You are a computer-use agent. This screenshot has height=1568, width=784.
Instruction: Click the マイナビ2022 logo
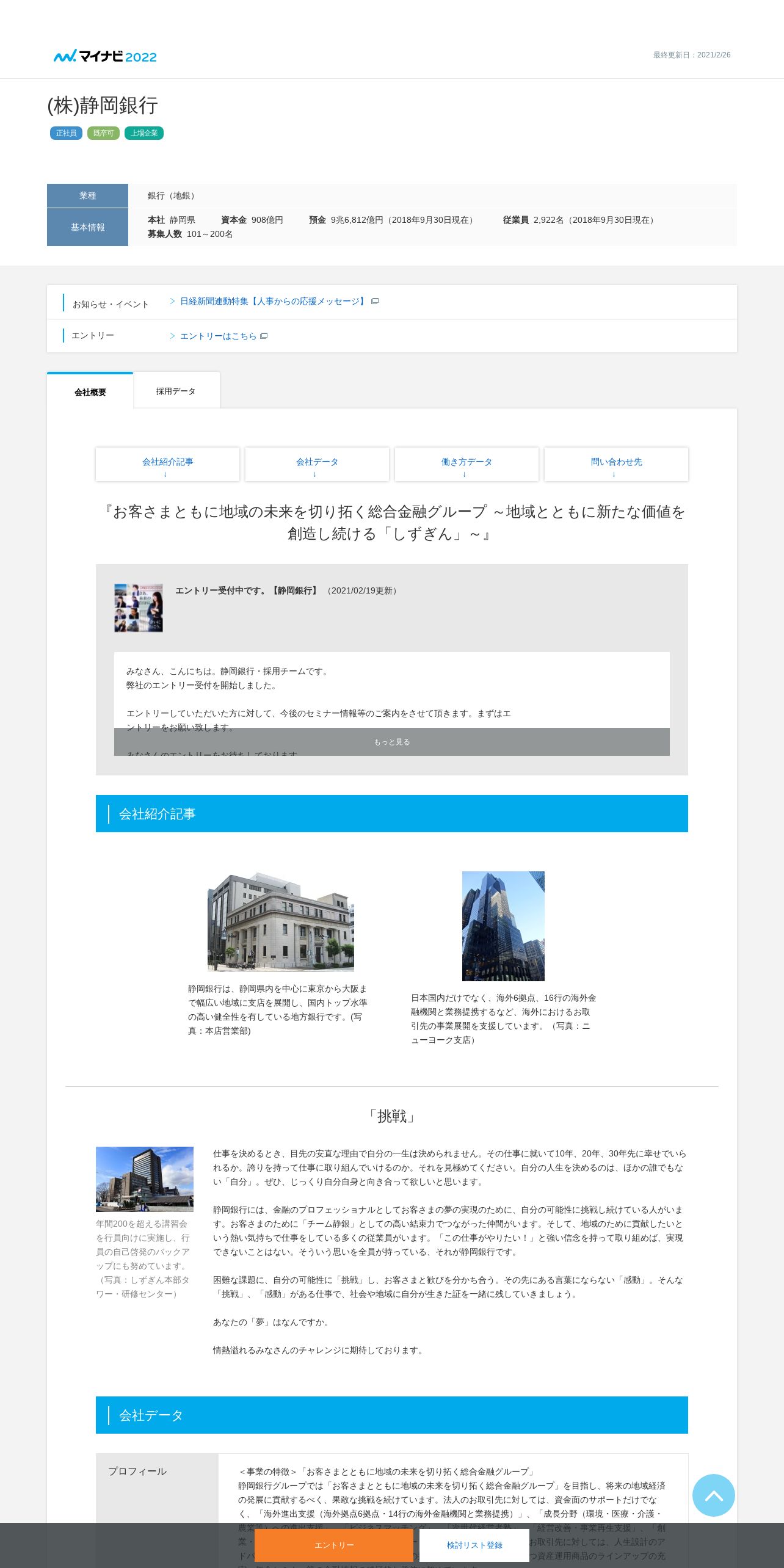click(105, 56)
